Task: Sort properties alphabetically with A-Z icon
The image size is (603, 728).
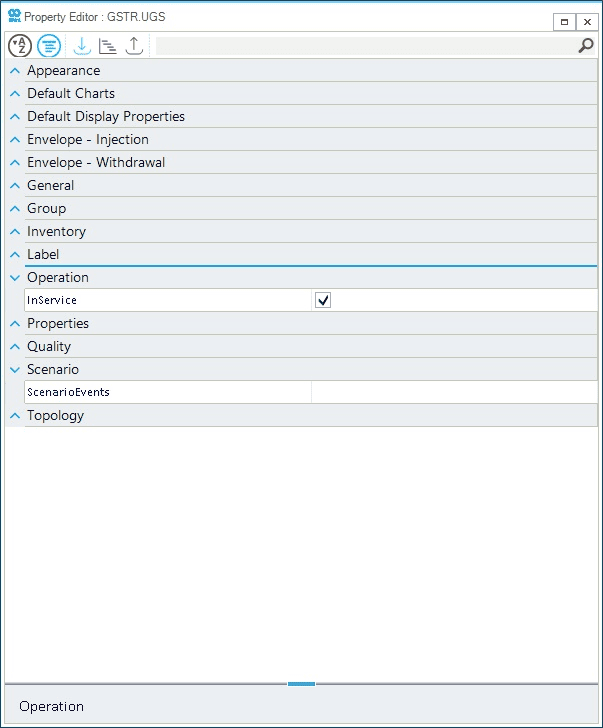Action: (20, 46)
